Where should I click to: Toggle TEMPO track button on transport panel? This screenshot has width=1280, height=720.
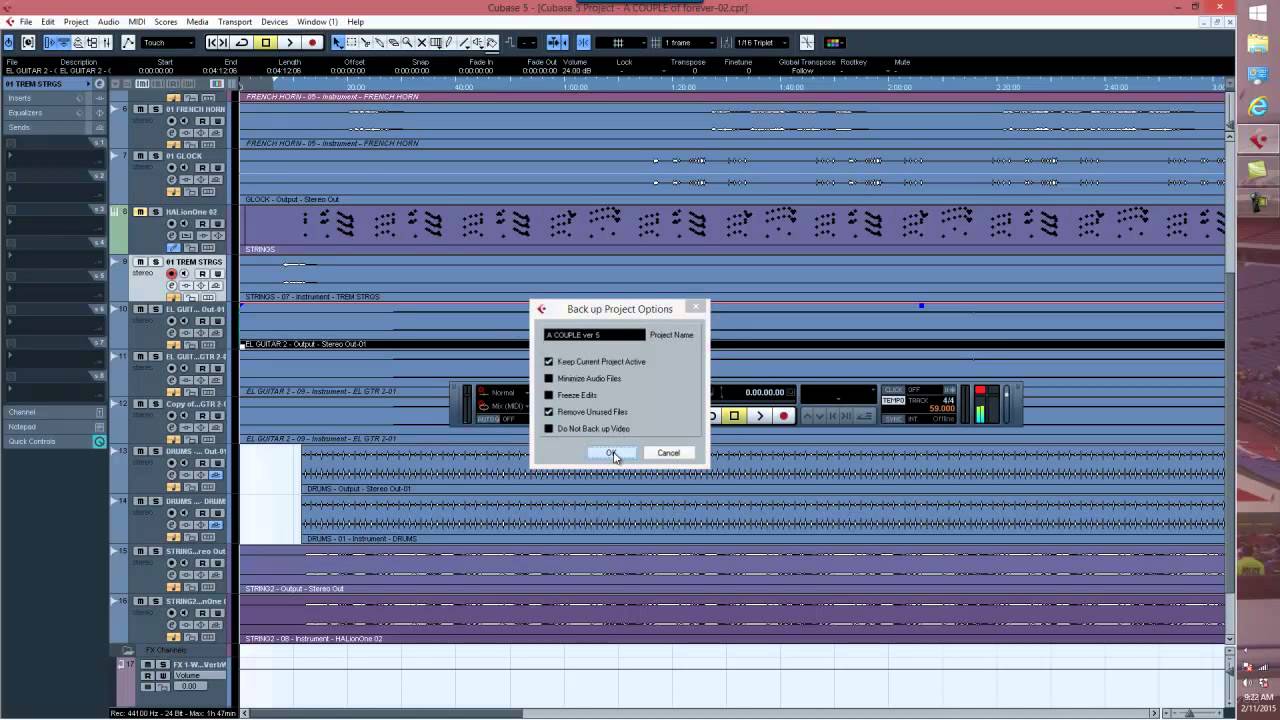pos(893,401)
